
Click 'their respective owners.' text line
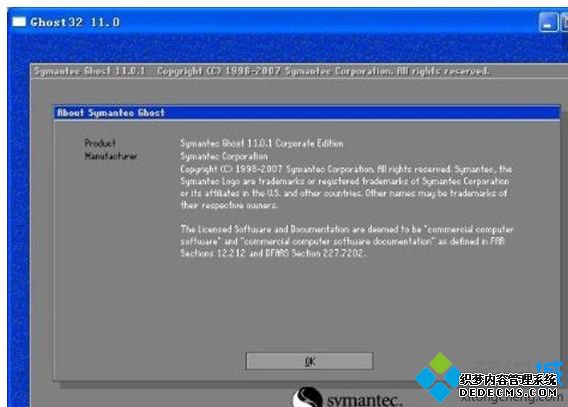coord(229,205)
